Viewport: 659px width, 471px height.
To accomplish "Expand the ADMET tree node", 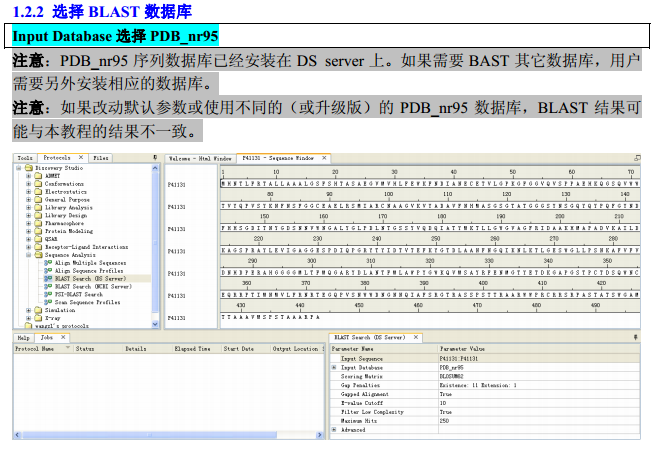I will tap(28, 176).
